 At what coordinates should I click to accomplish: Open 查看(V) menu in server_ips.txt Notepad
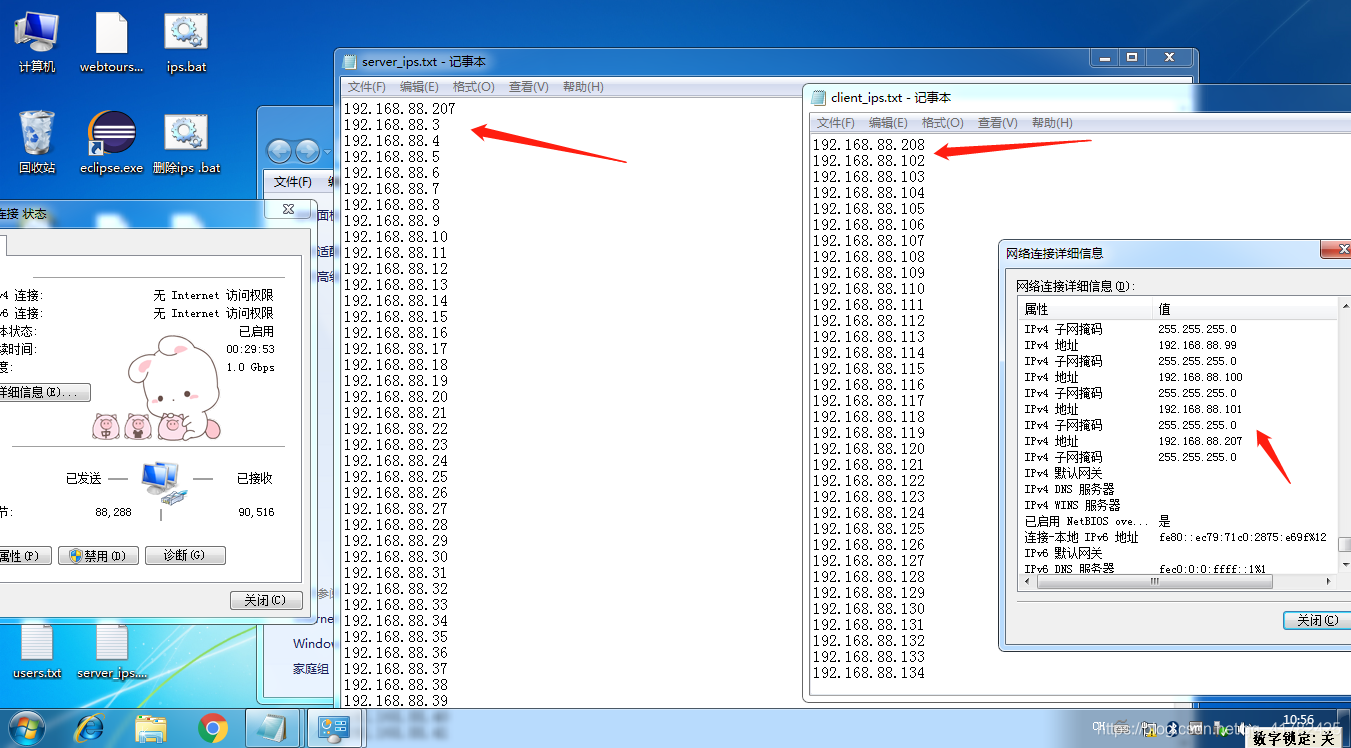pyautogui.click(x=528, y=87)
